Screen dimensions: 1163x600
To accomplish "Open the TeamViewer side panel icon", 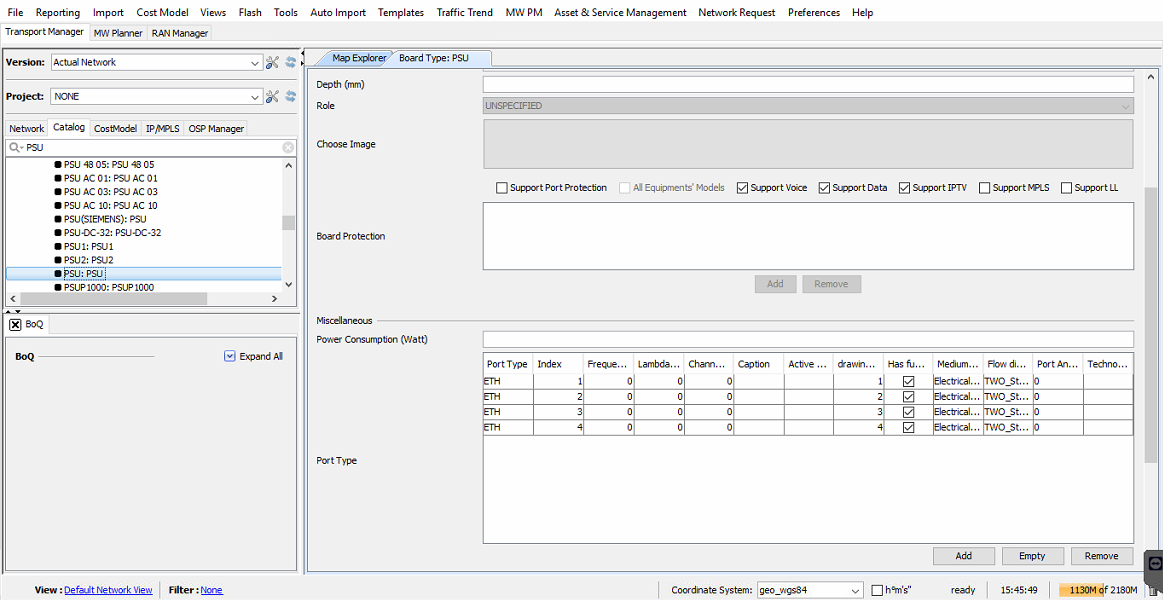I will pos(1155,563).
